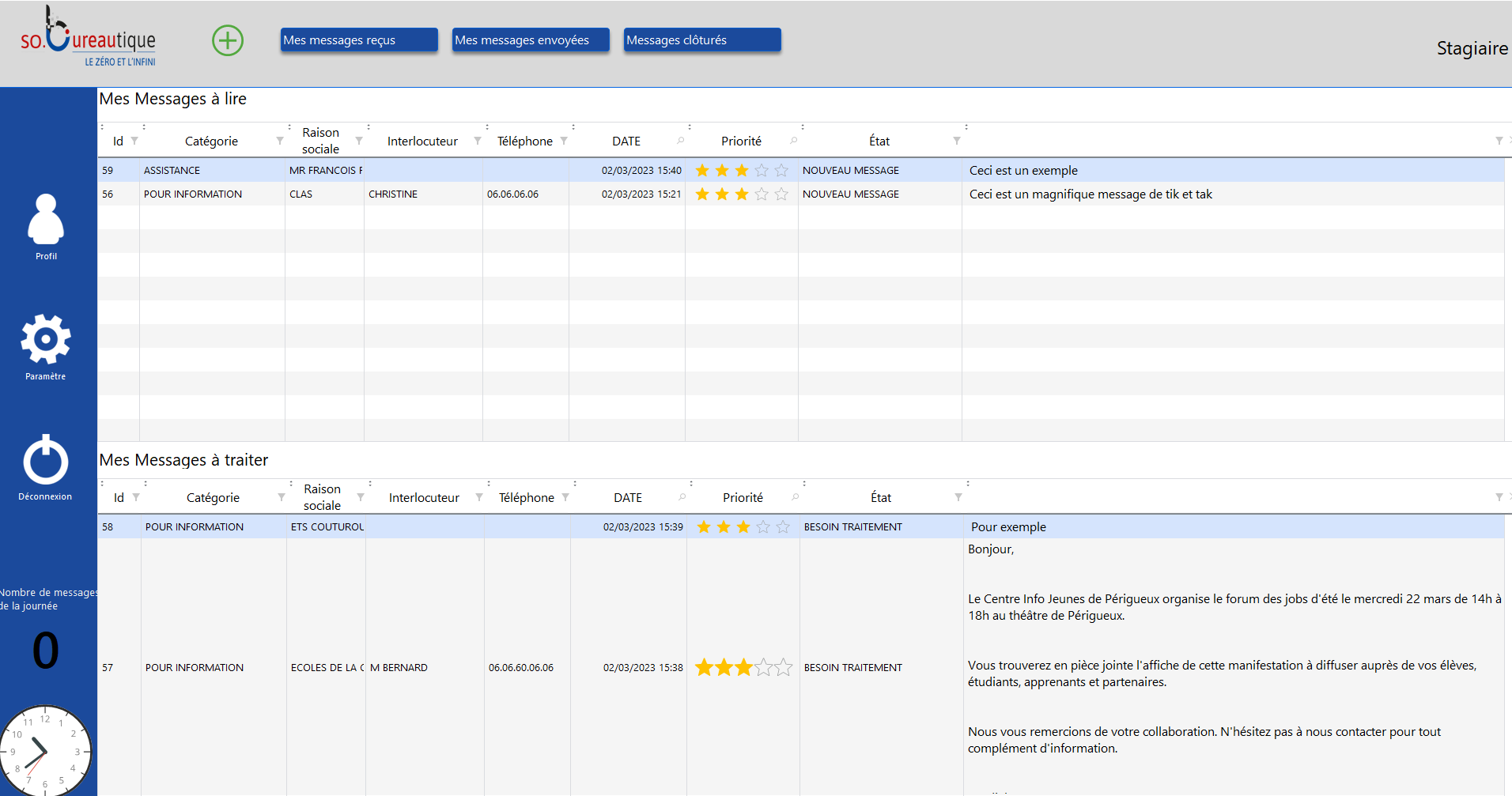The image size is (1512, 796).
Task: Open Mes messages reçus view
Action: [359, 40]
